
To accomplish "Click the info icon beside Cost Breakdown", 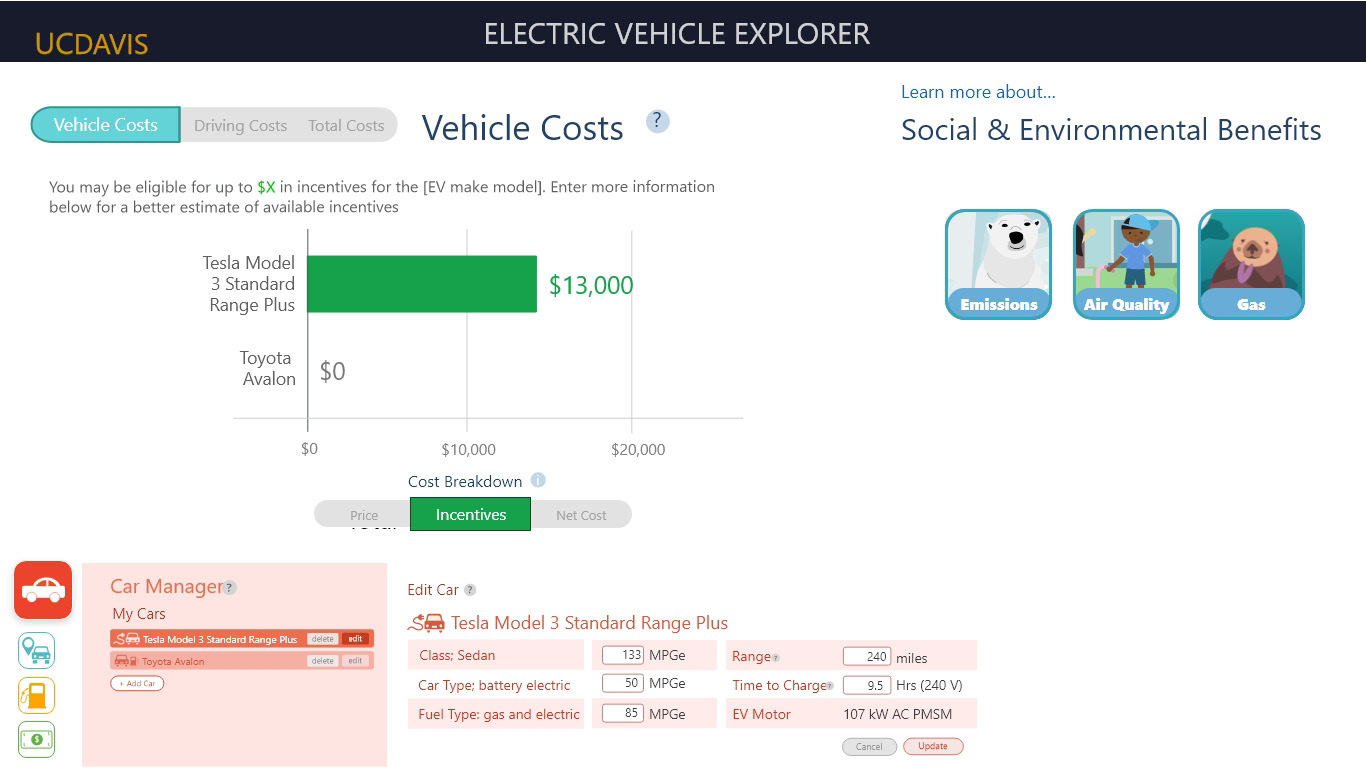I will pos(538,480).
